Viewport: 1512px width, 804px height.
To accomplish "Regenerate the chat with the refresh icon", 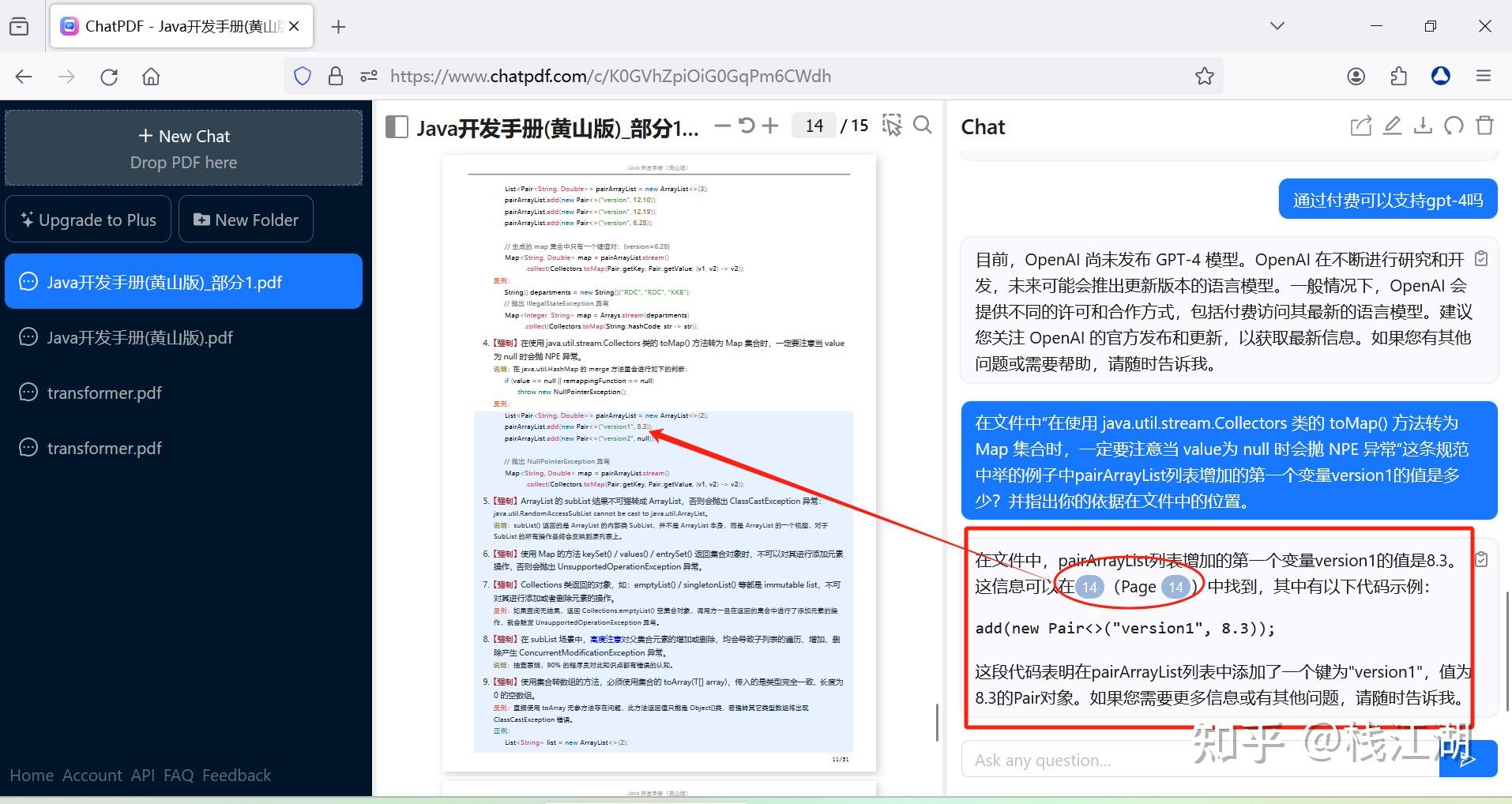I will pos(1454,126).
